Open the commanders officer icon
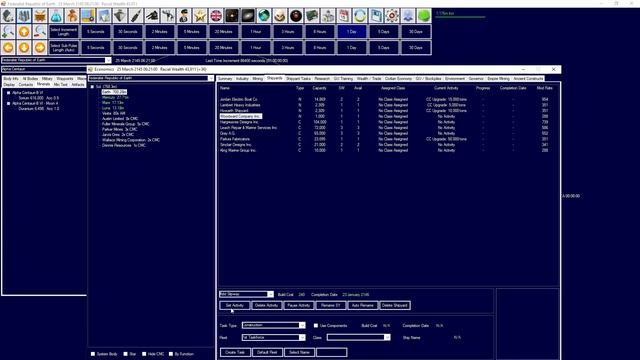Screen dimensions: 640x360 (x=184, y=16)
